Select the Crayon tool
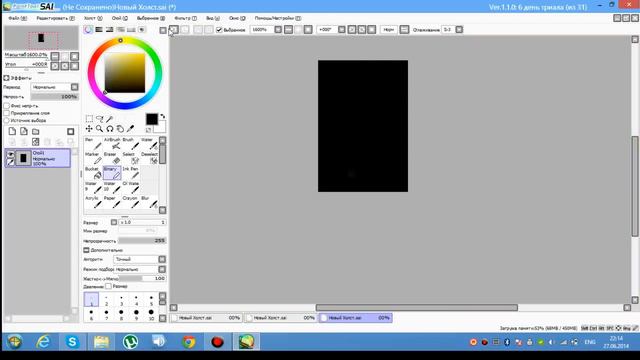This screenshot has width=640, height=360. tap(131, 202)
